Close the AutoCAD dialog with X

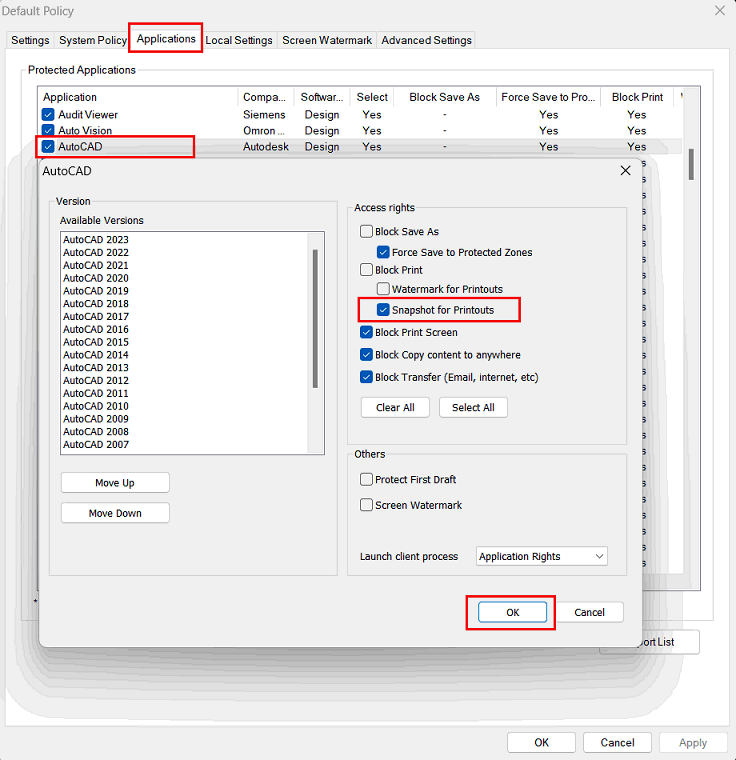625,171
